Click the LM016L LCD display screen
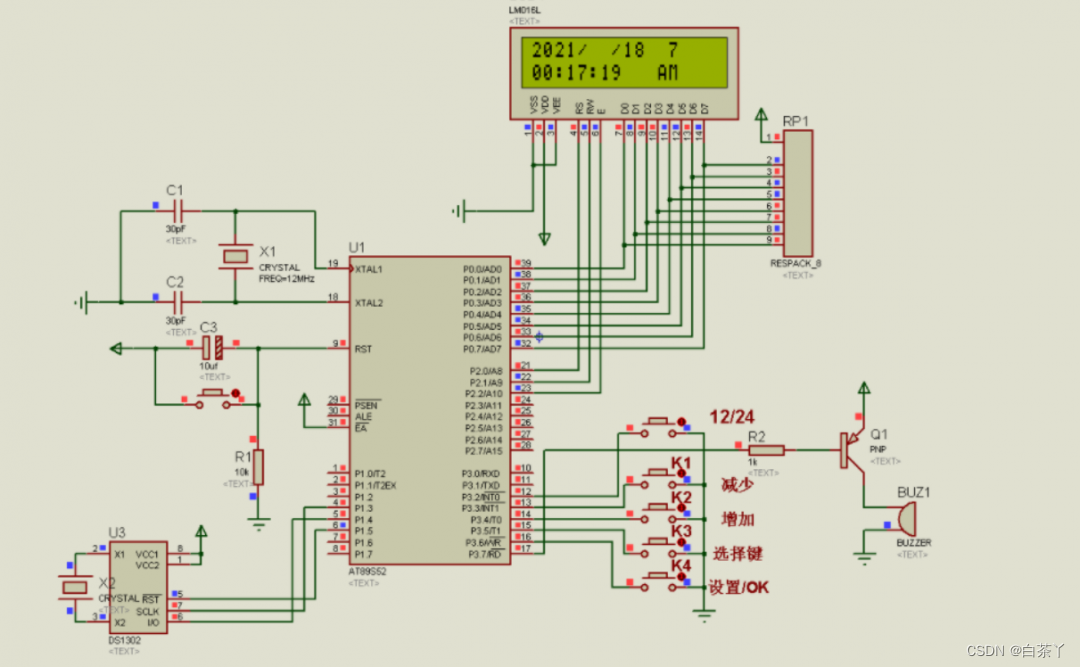1080x667 pixels. pyautogui.click(x=624, y=62)
